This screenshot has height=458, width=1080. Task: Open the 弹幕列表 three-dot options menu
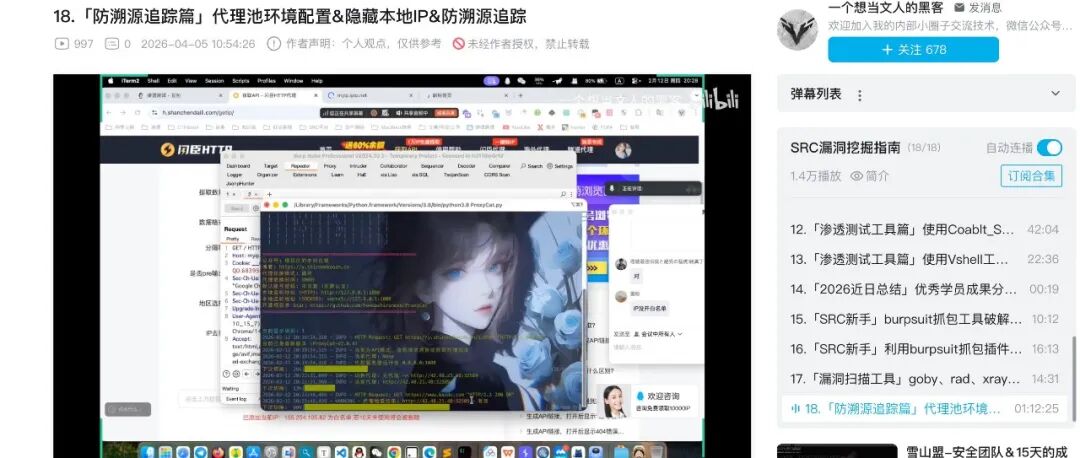[x=859, y=94]
